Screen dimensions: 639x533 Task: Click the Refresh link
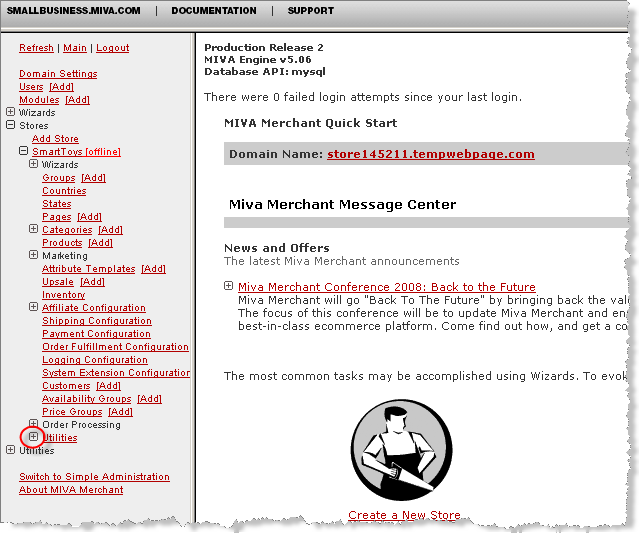pos(36,48)
